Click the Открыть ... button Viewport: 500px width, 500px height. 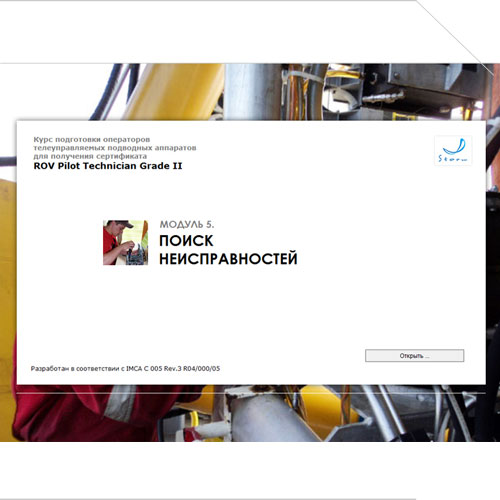(414, 355)
